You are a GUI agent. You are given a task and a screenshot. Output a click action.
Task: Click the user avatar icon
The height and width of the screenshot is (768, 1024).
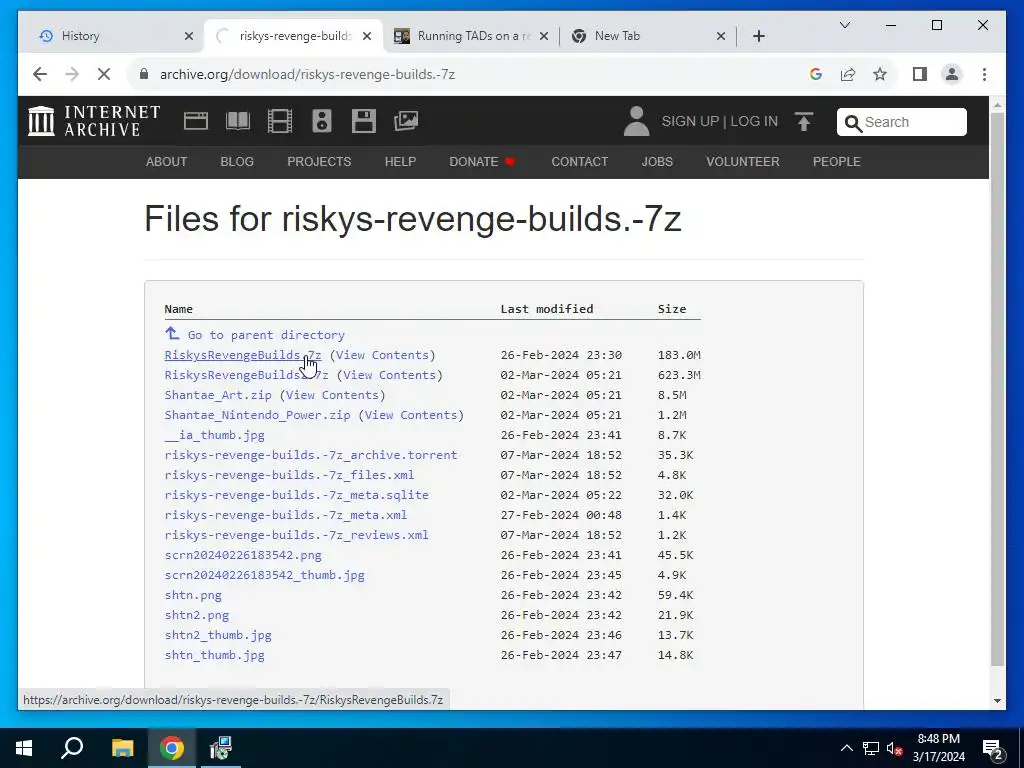click(636, 121)
